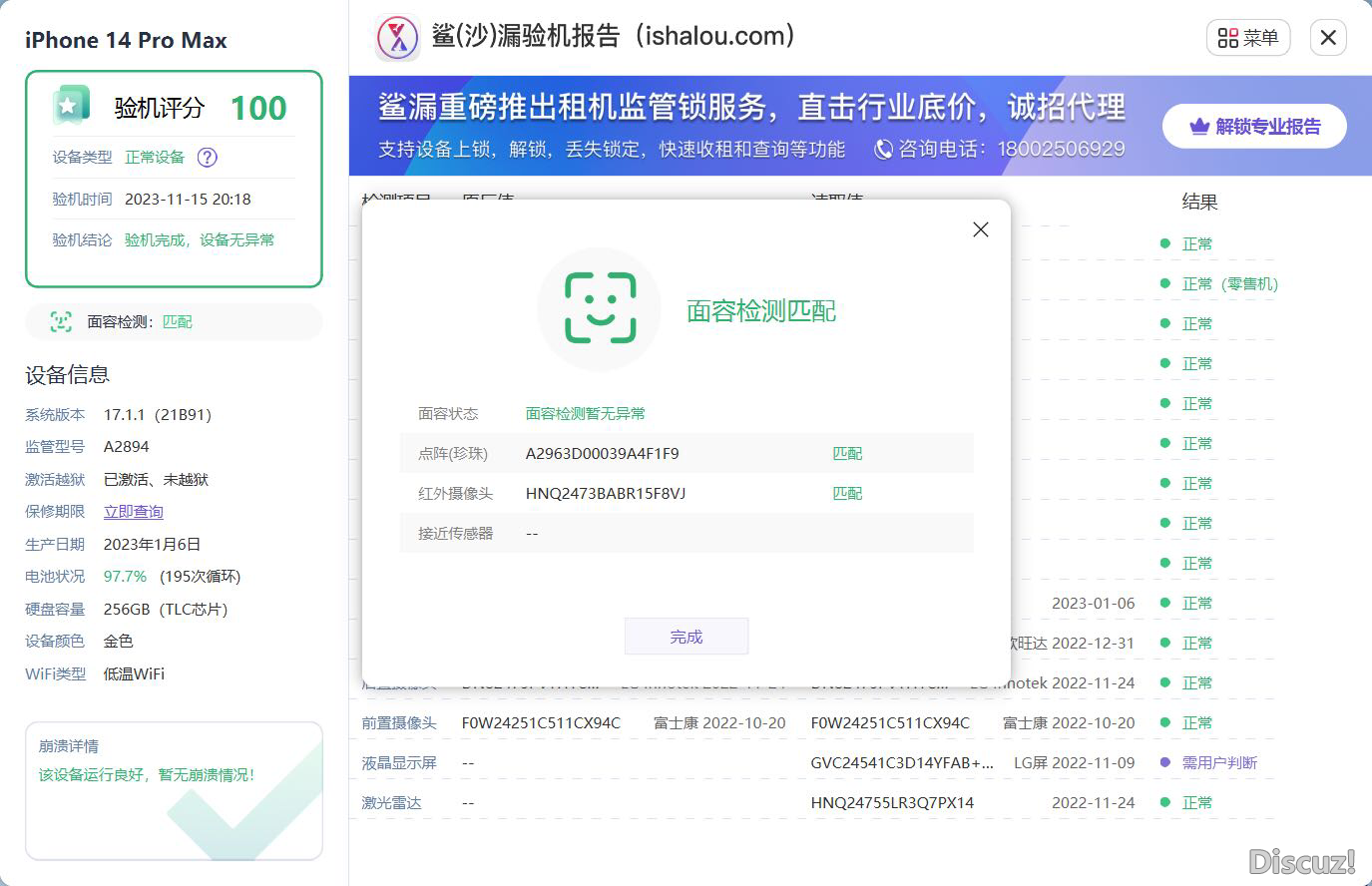The width and height of the screenshot is (1372, 886).
Task: Click production date 2023年1月6日
Action: point(153,544)
